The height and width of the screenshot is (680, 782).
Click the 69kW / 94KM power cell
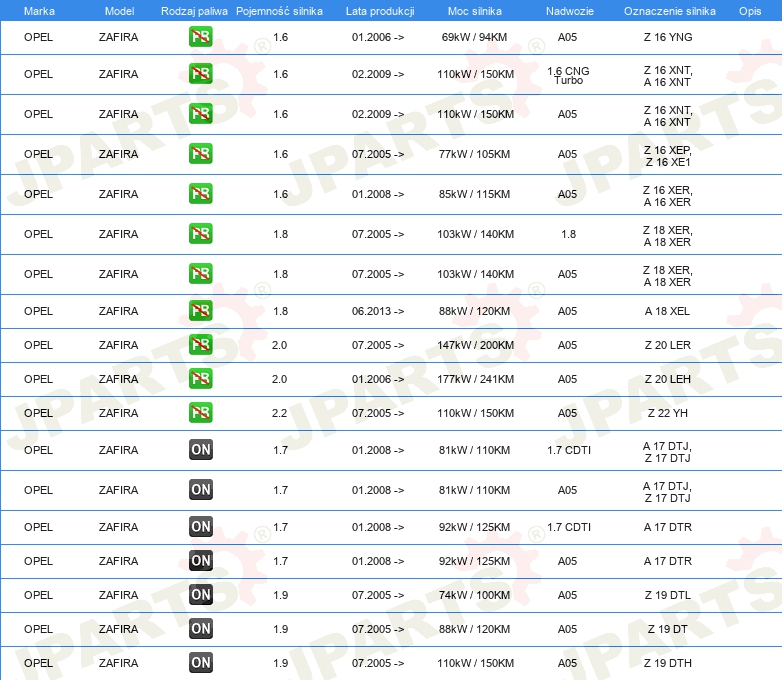[x=474, y=37]
